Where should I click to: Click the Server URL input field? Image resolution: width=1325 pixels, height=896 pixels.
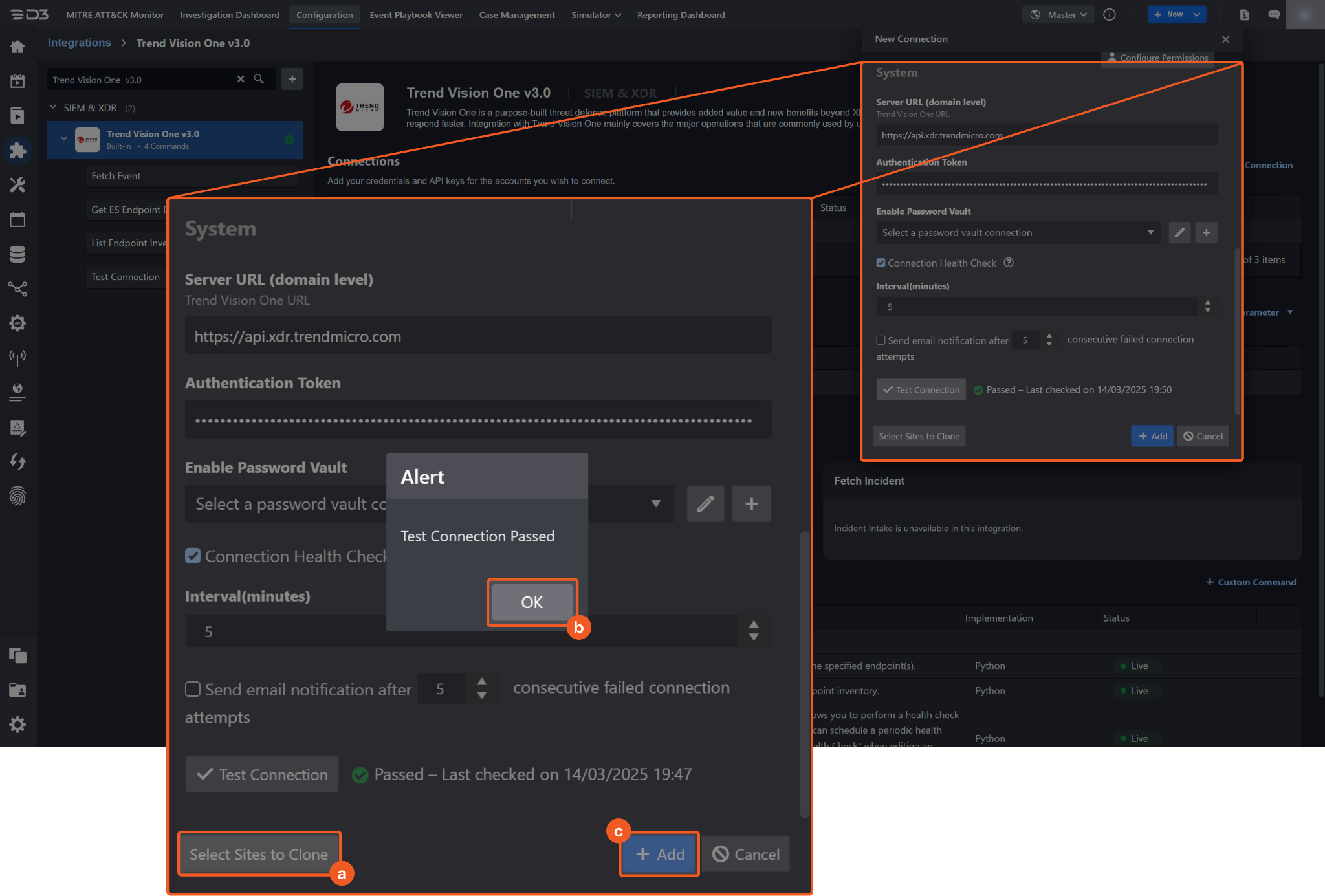pos(478,336)
